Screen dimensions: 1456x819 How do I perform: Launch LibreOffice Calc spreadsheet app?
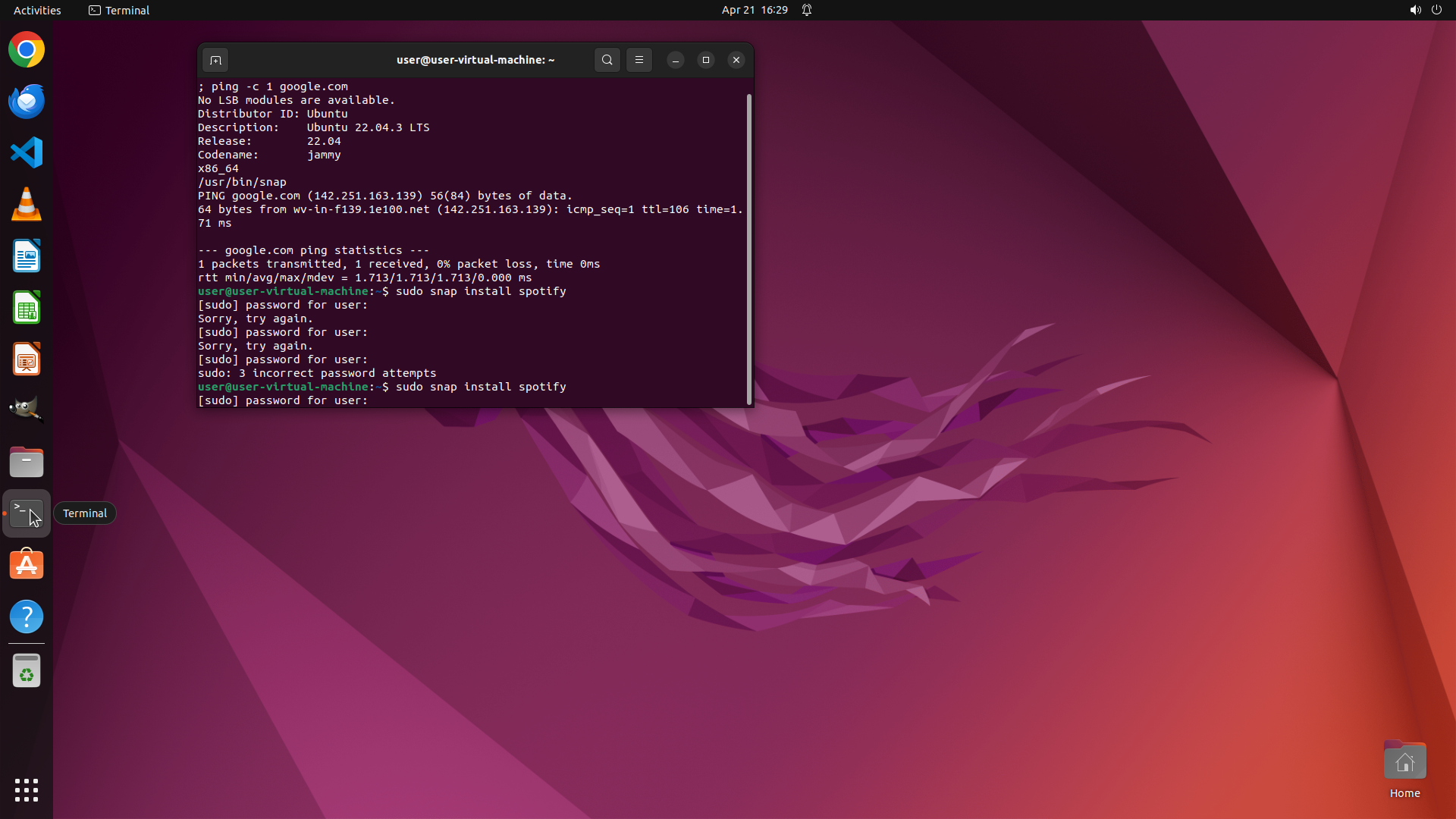pos(27,308)
